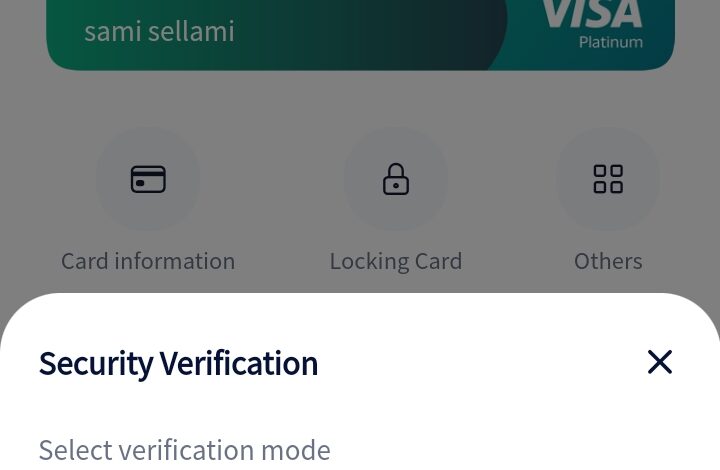Screen dimensions: 720x470
Task: Close the Security Verification sheet
Action: coord(659,362)
